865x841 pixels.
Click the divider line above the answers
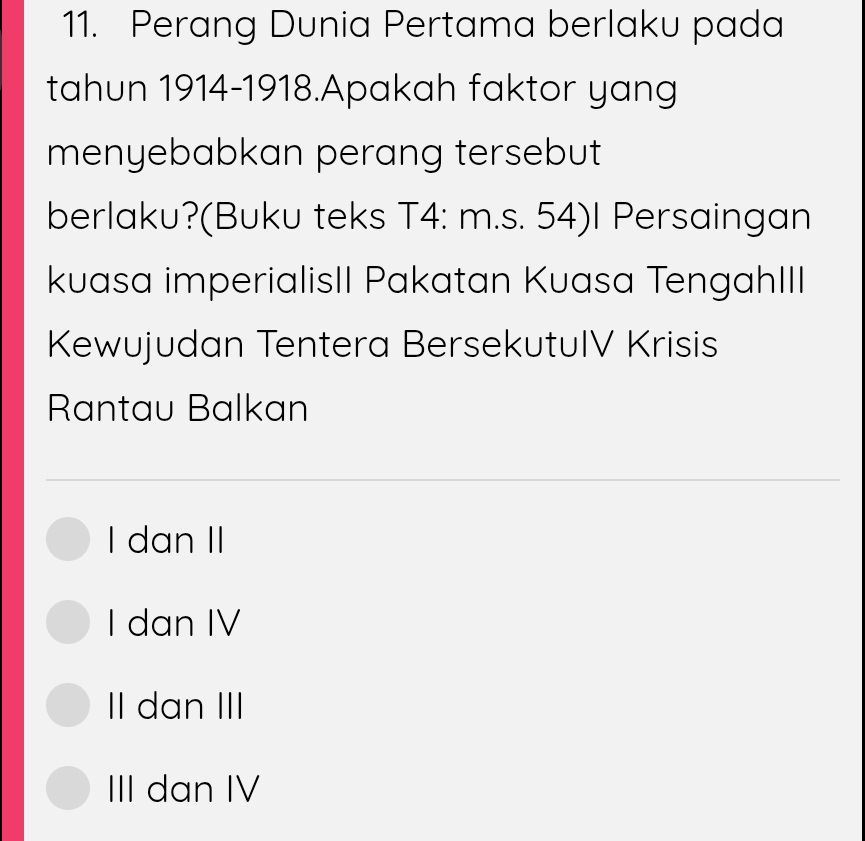click(442, 480)
